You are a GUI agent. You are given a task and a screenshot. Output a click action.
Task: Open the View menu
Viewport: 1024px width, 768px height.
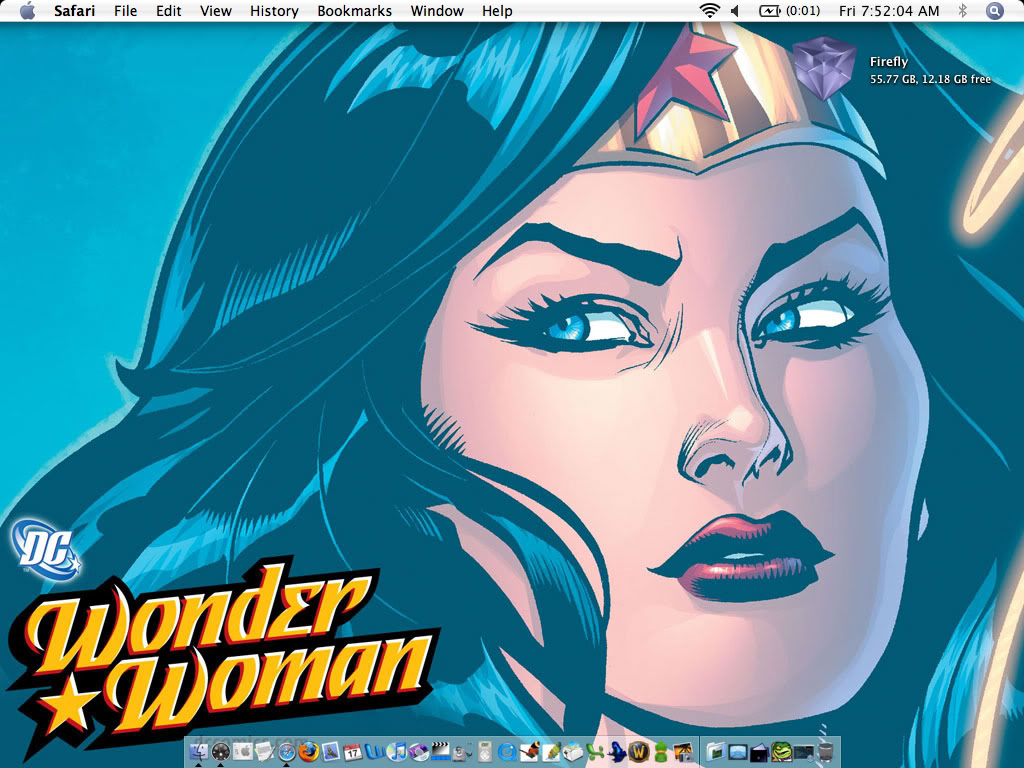(x=216, y=11)
